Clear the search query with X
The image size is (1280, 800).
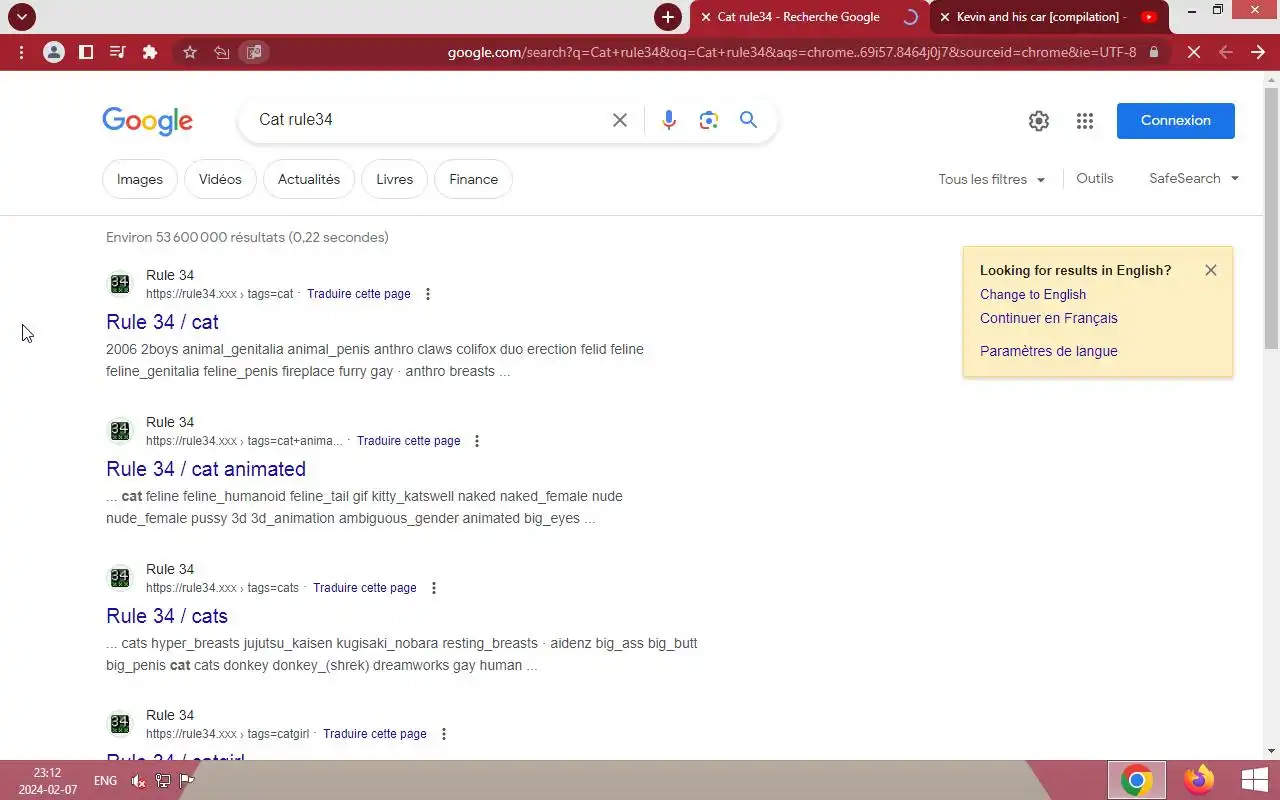620,120
